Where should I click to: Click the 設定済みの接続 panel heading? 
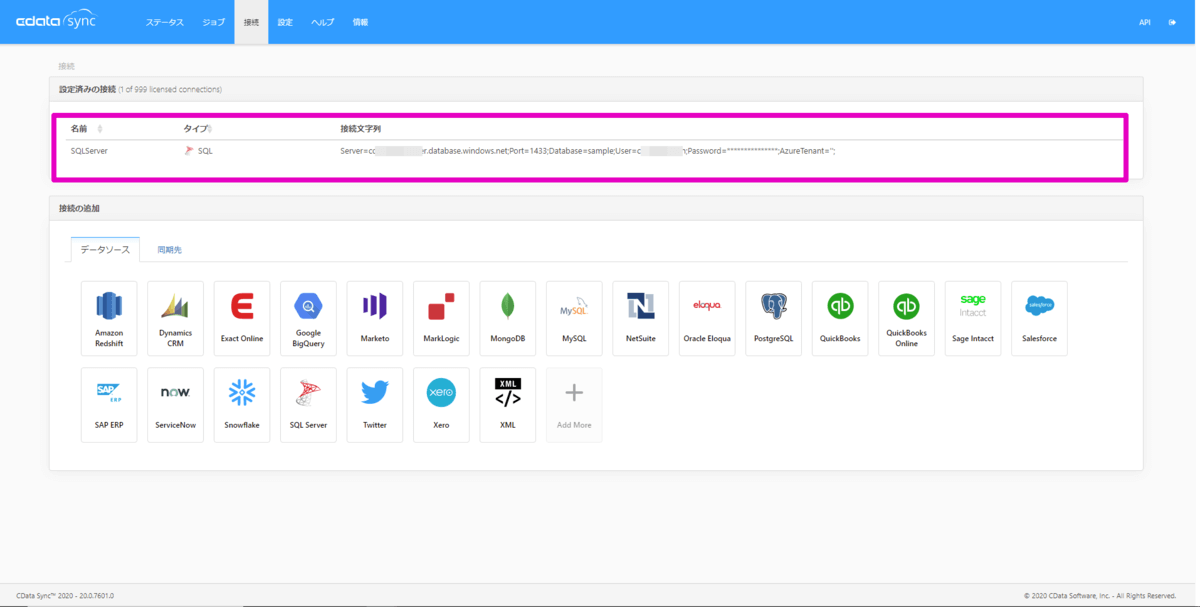[x=87, y=89]
